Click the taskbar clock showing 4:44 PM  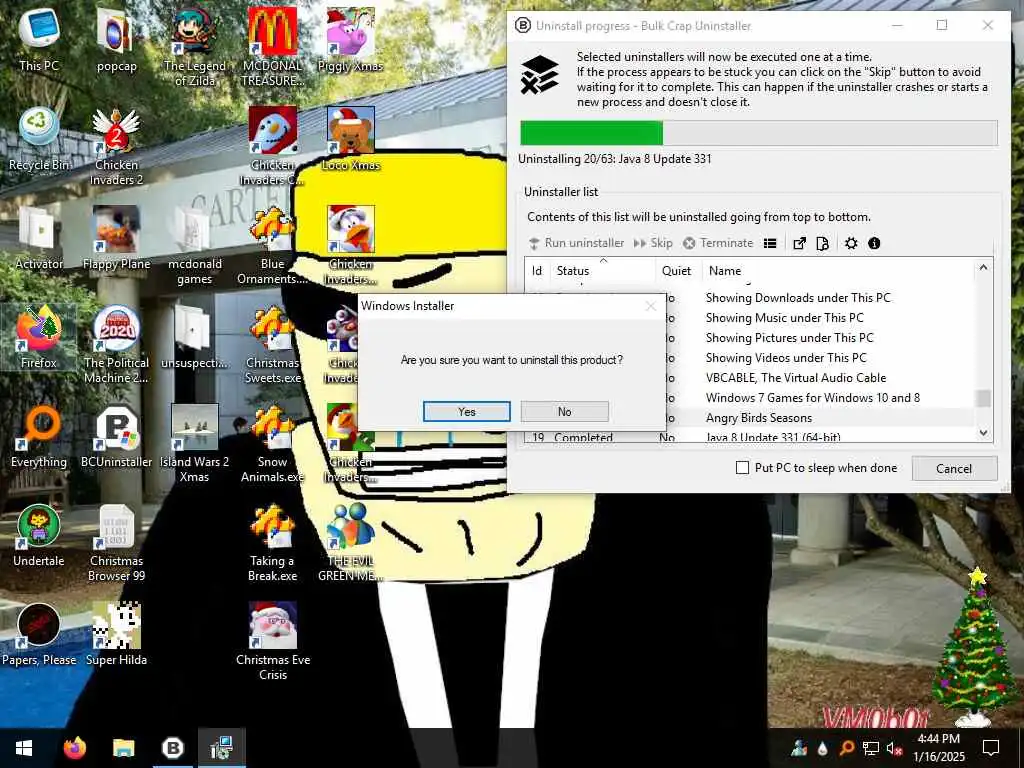(x=938, y=748)
